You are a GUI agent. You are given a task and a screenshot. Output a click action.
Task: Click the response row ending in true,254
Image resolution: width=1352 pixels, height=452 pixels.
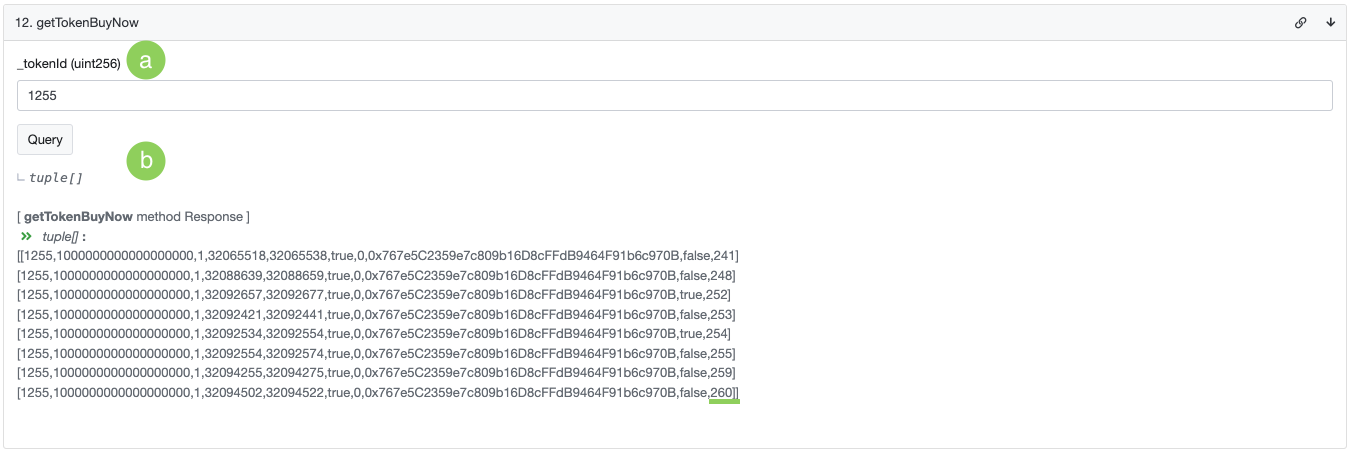click(x=374, y=333)
